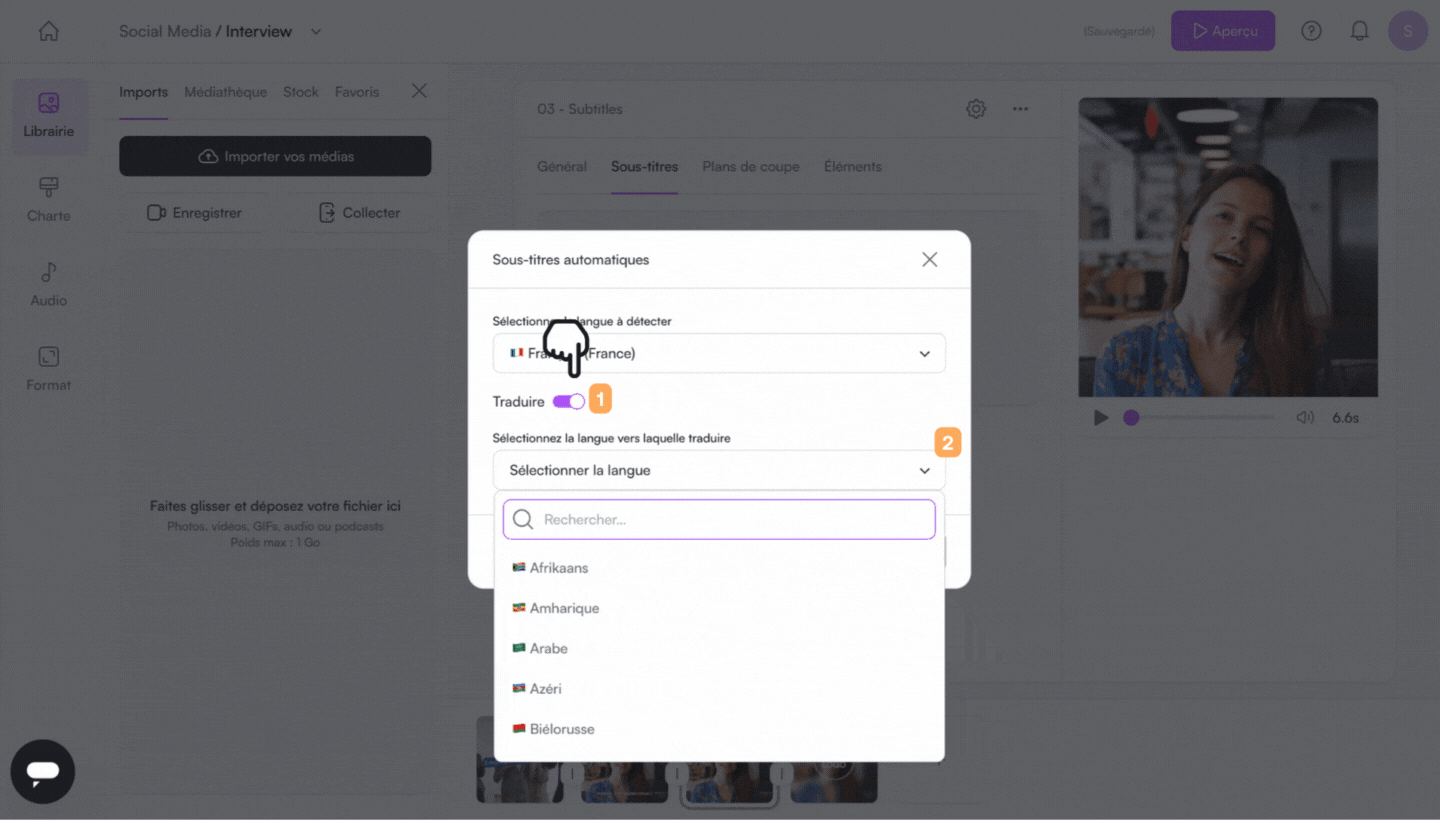Click the Aperçu preview button
Screen dimensions: 1440x820
click(x=1223, y=31)
